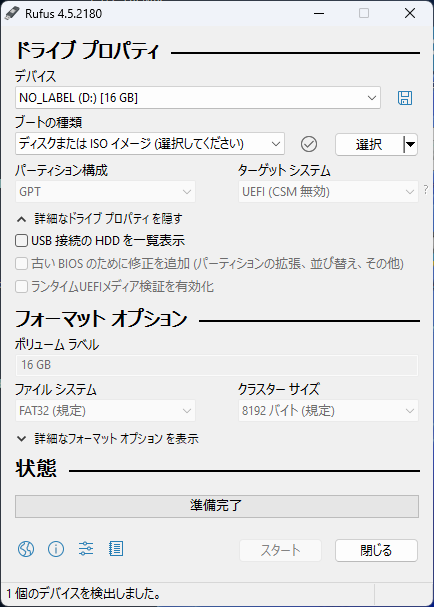Click the 閉じる button
This screenshot has width=434, height=607.
376,550
